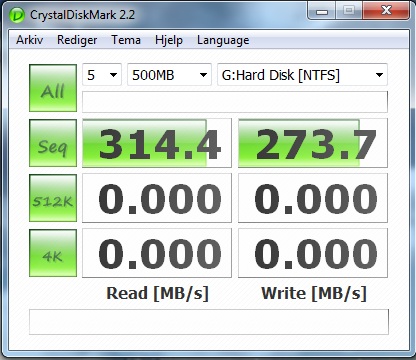Click the blank status bar below drive selector
Image resolution: width=416 pixels, height=360 pixels.
(235, 102)
